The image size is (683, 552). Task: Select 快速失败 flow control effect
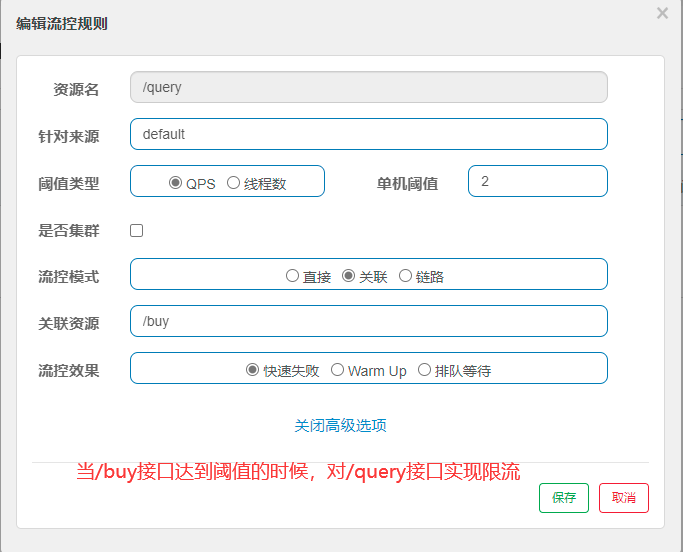(x=252, y=370)
